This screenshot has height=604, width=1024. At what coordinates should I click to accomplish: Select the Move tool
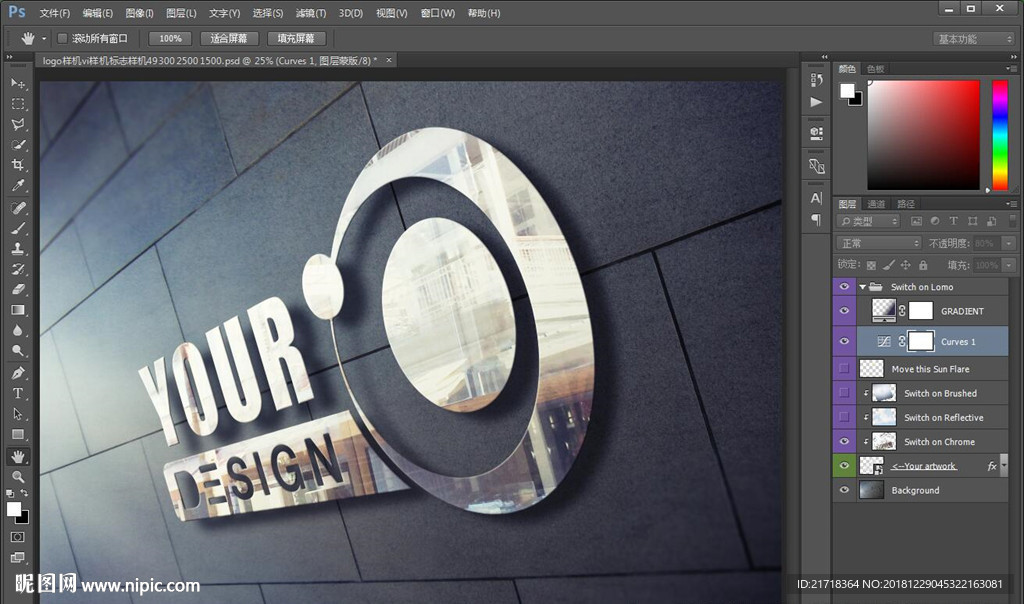[18, 83]
